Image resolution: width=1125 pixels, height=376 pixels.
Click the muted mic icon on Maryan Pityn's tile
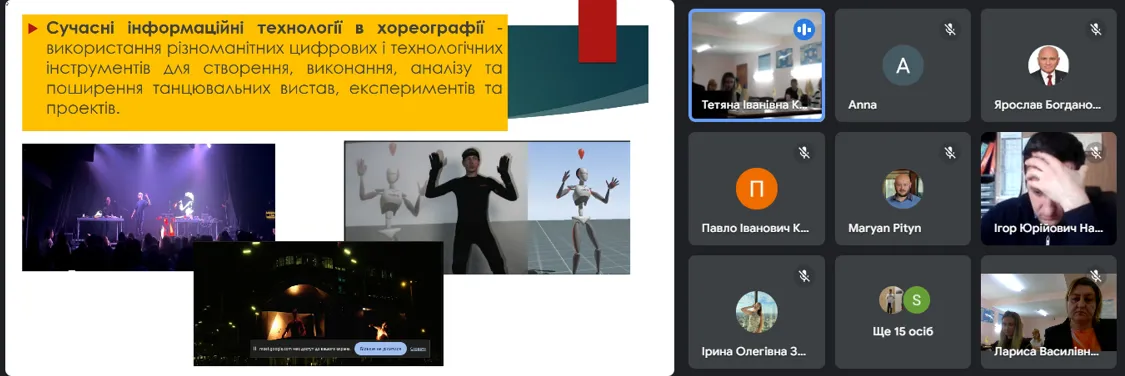pyautogui.click(x=949, y=153)
